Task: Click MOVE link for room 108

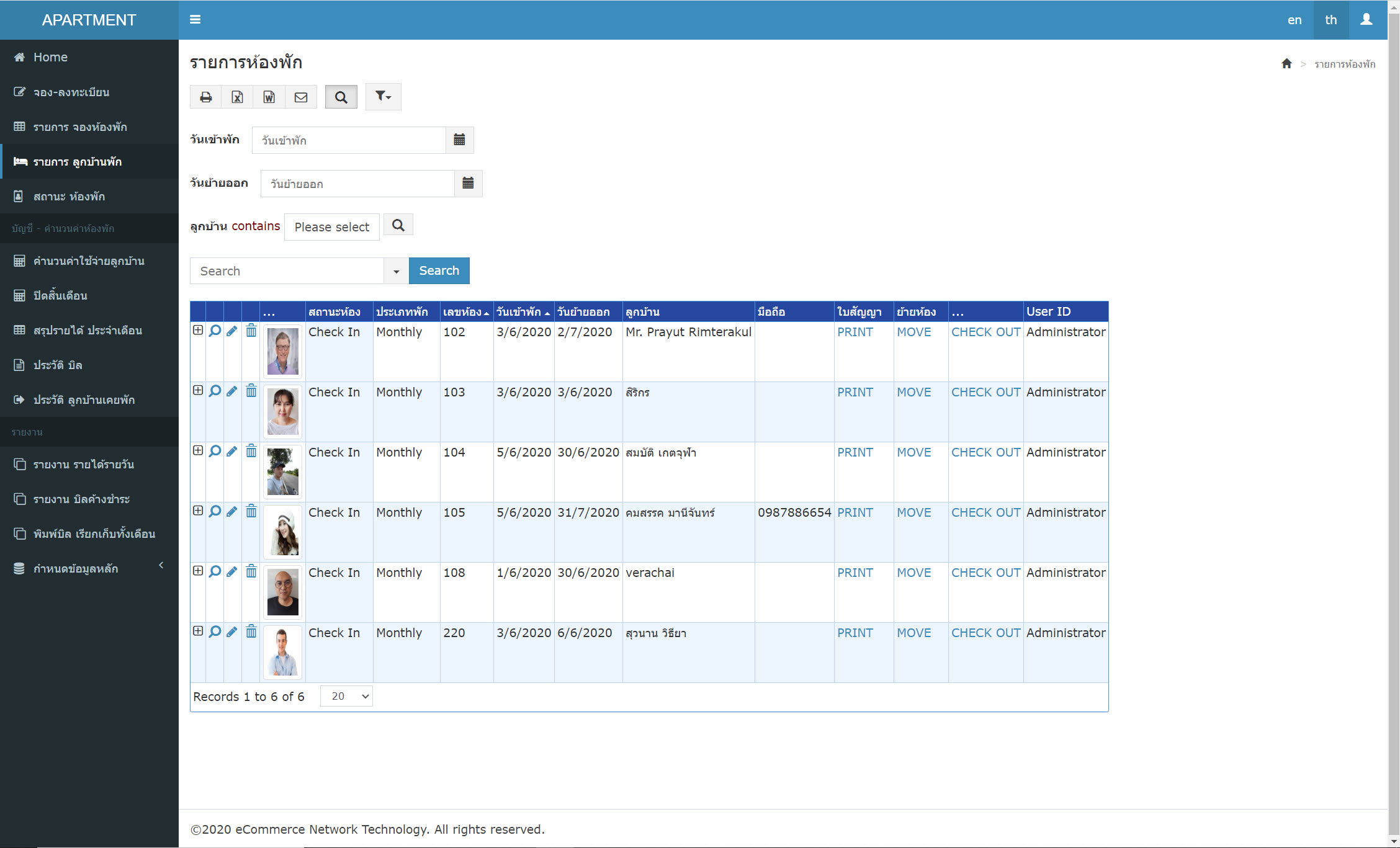Action: (913, 573)
